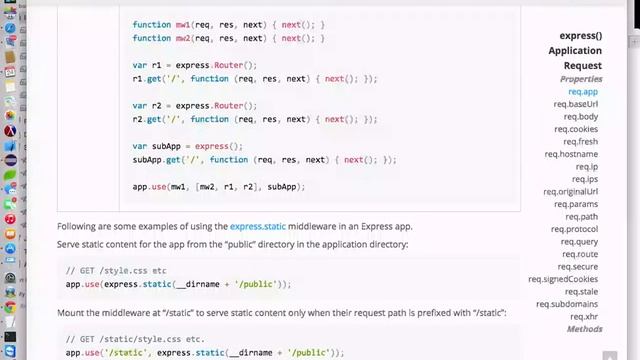
Task: Launch the App Store dock icon
Action: (10, 249)
